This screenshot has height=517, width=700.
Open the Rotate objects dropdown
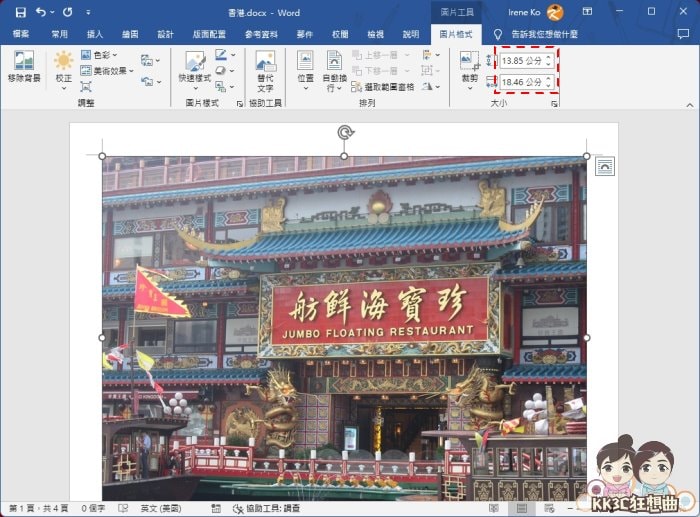click(430, 86)
